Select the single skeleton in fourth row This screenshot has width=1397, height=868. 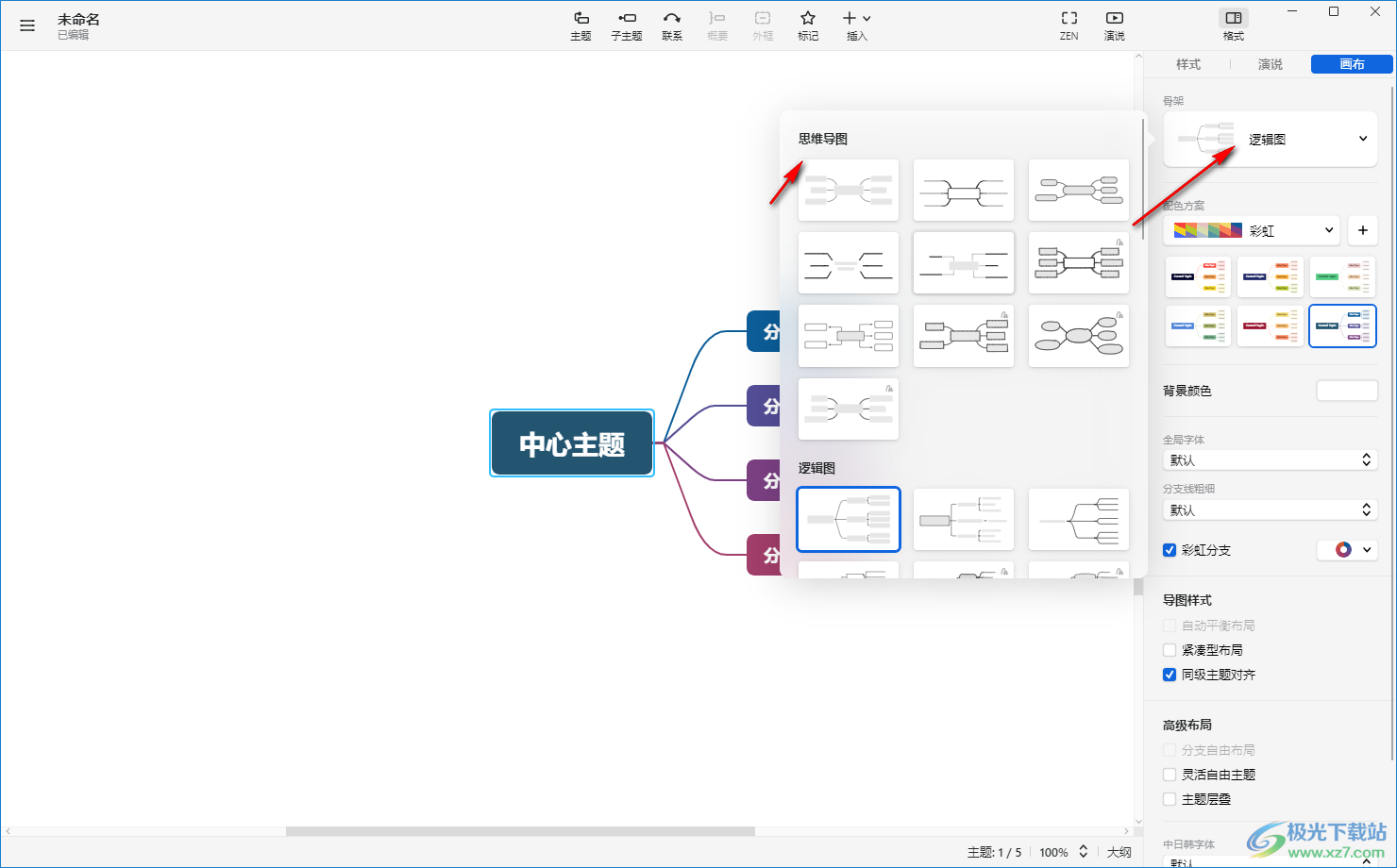click(849, 409)
